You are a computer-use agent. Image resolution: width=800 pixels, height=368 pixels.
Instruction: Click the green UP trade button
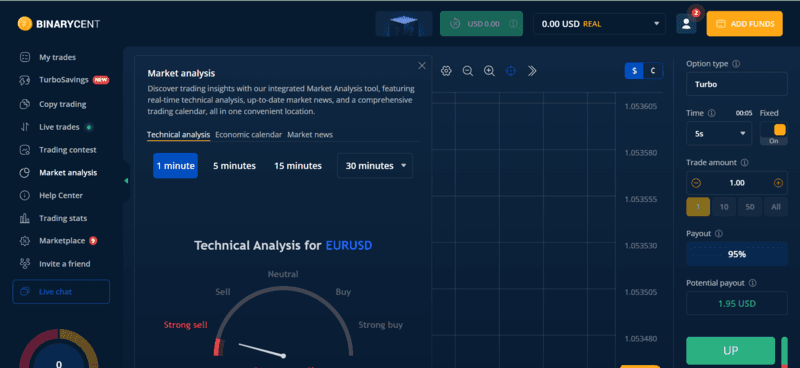(x=731, y=351)
